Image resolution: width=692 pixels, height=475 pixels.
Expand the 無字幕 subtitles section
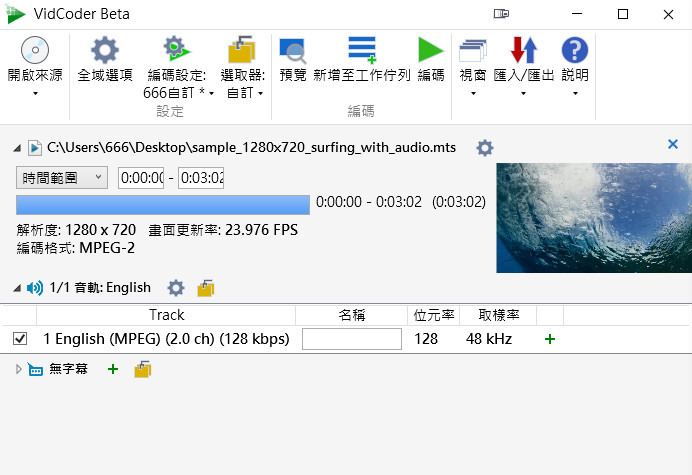tap(18, 369)
